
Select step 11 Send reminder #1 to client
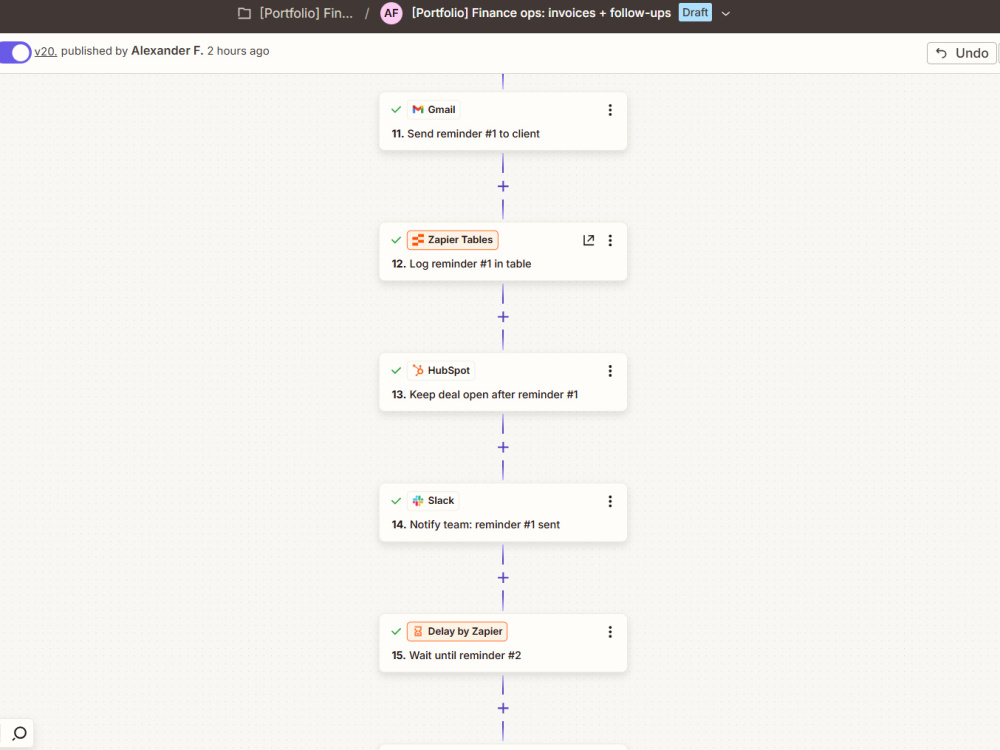(x=503, y=122)
